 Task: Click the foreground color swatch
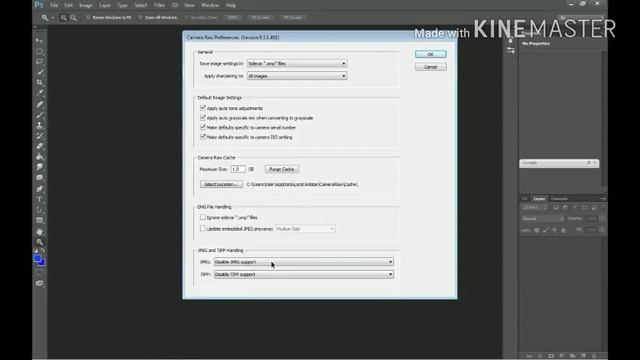[37, 259]
